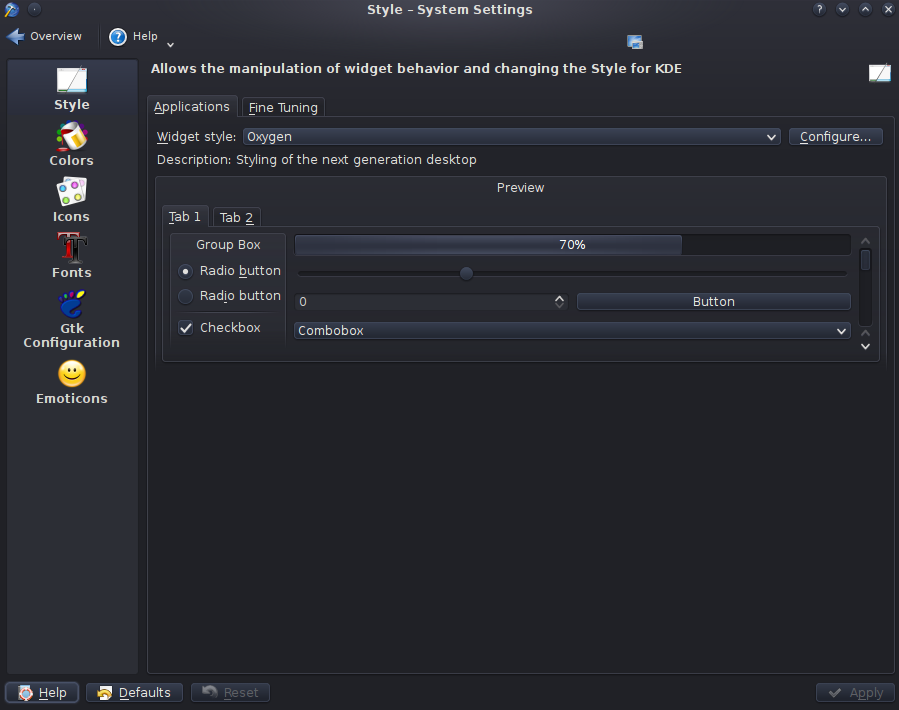Viewport: 899px width, 710px height.
Task: Open the Gtk Configuration module
Action: [x=72, y=319]
